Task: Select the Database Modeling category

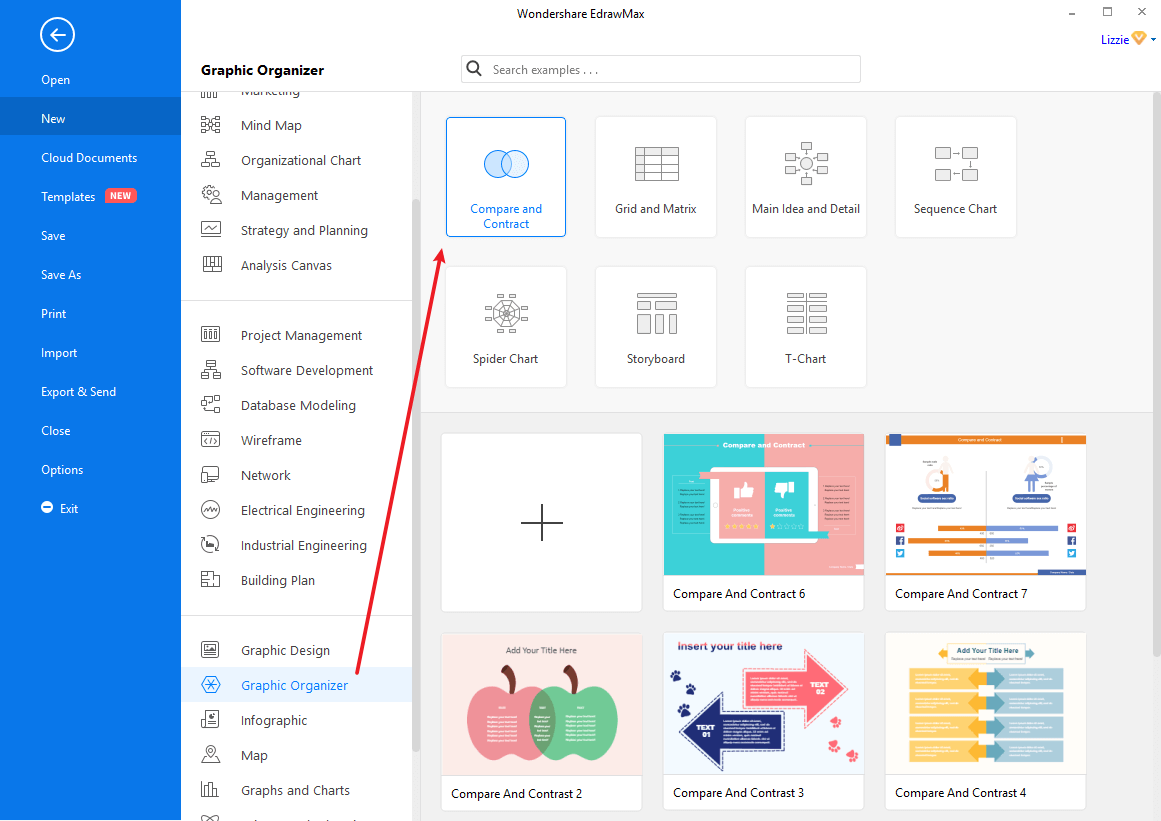Action: click(x=211, y=404)
